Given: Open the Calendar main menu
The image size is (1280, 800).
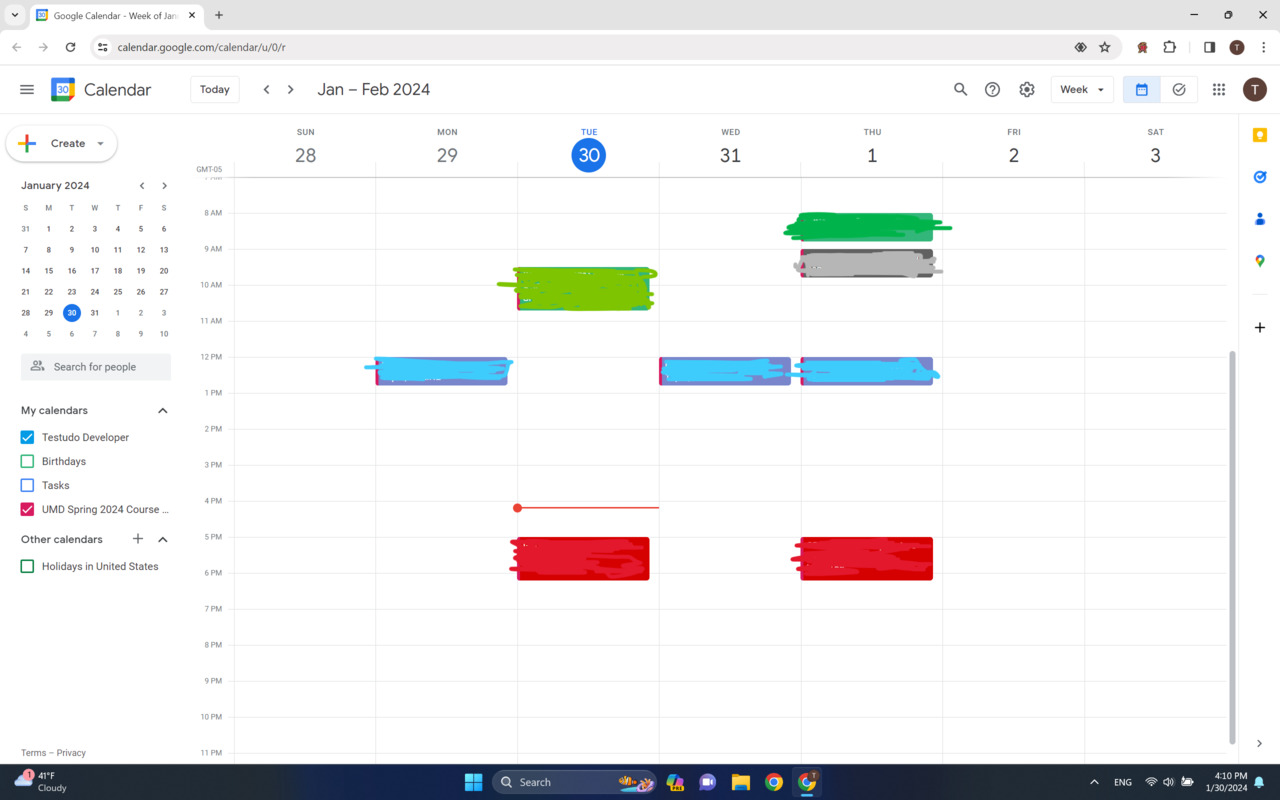Looking at the screenshot, I should point(27,89).
